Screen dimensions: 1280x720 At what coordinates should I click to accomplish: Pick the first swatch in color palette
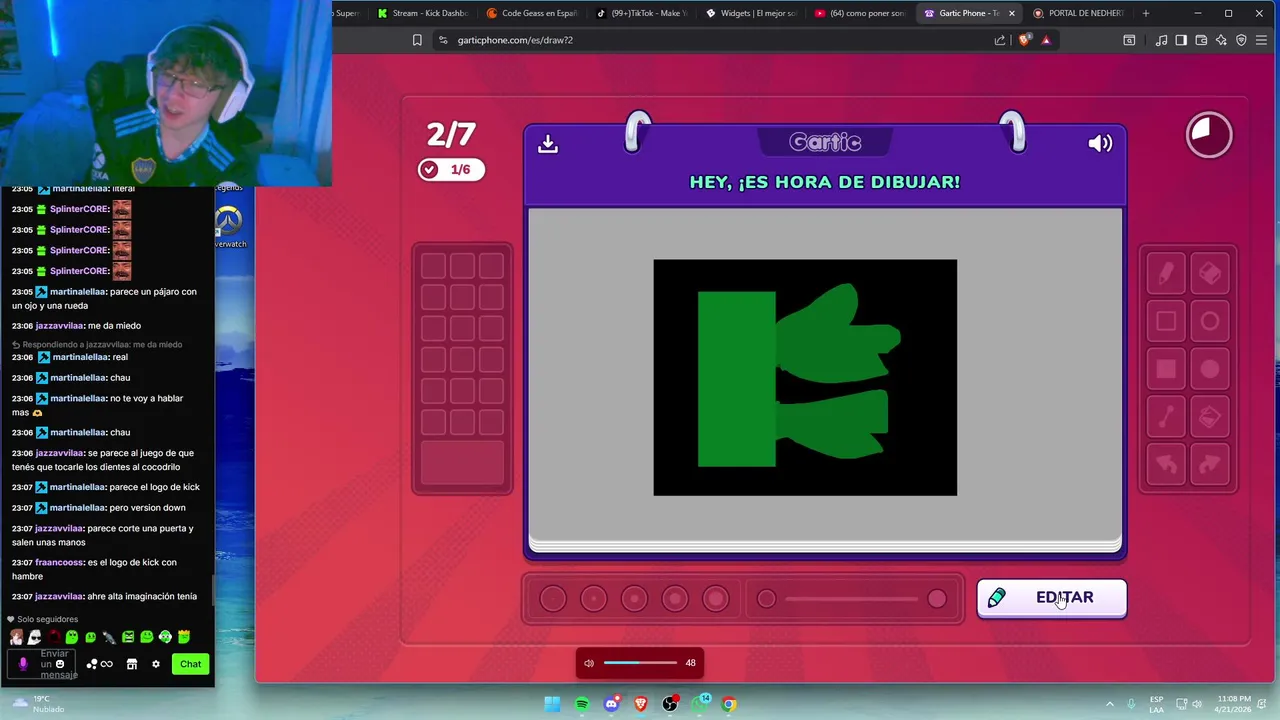click(x=433, y=265)
